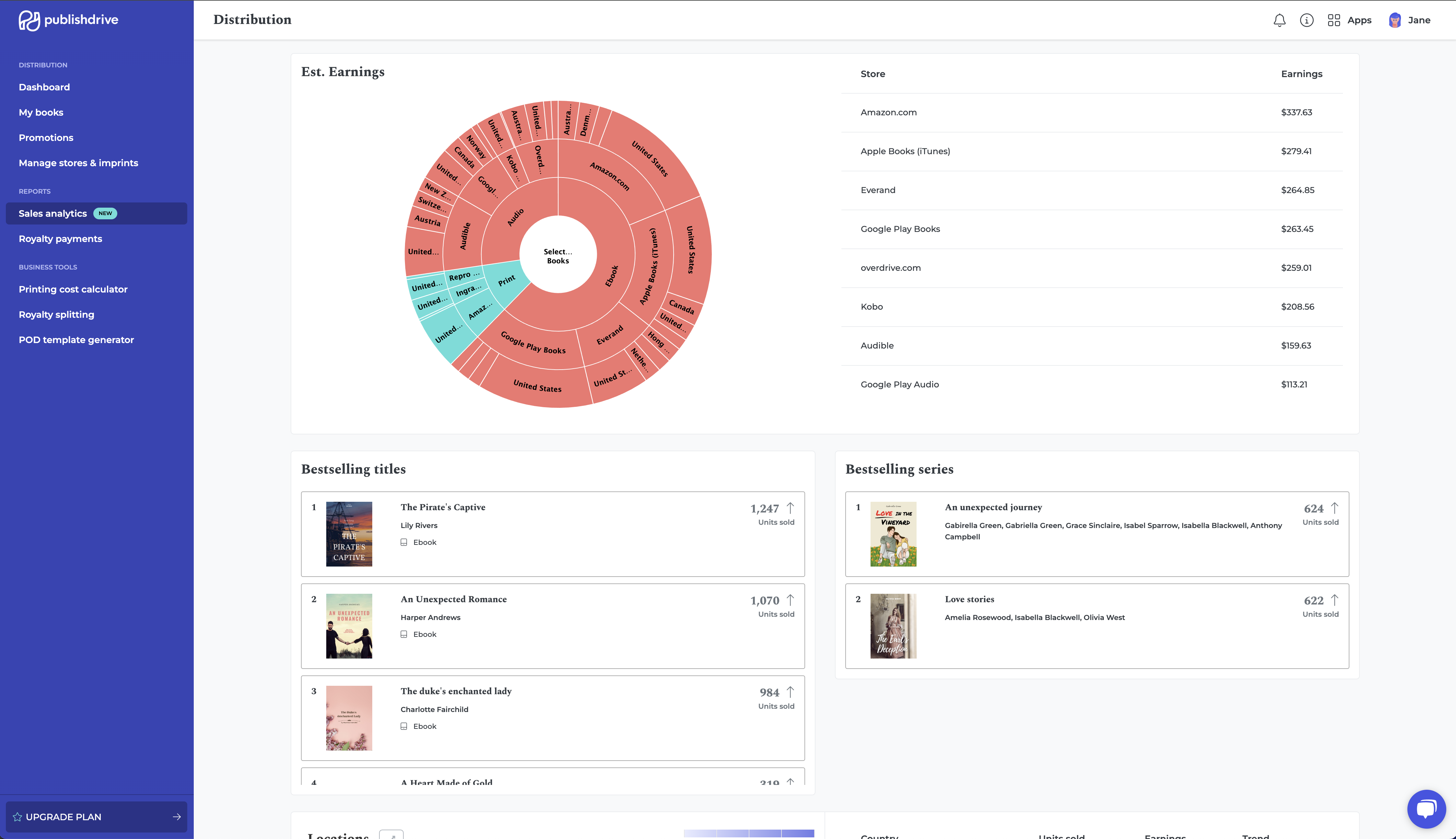Viewport: 1456px width, 839px height.
Task: Click The duke's enchanted lady cover
Action: 349,718
